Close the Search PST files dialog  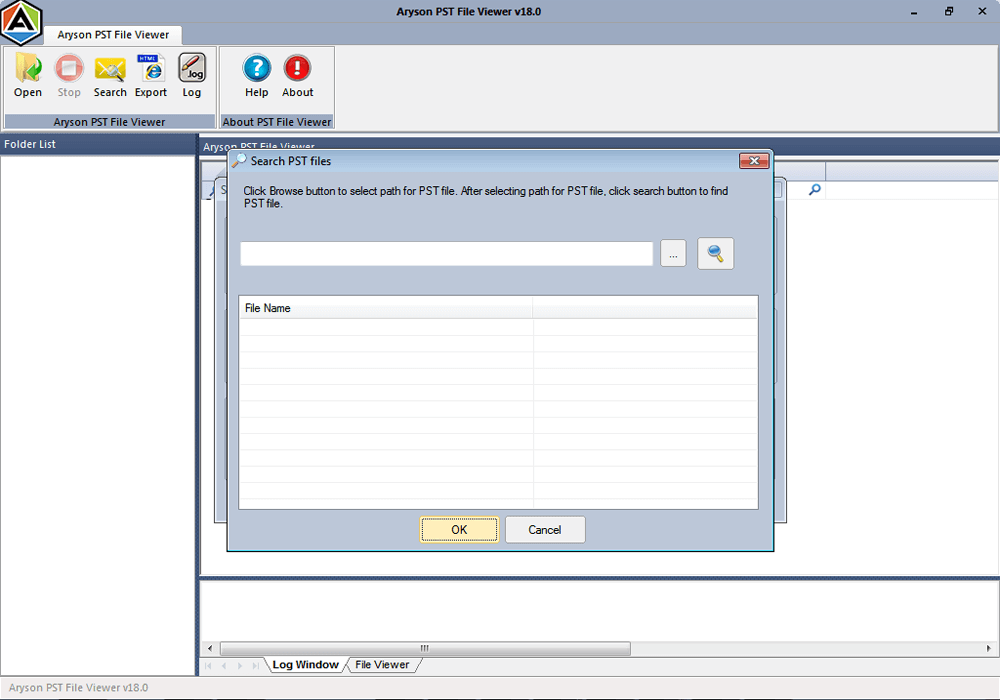[754, 161]
